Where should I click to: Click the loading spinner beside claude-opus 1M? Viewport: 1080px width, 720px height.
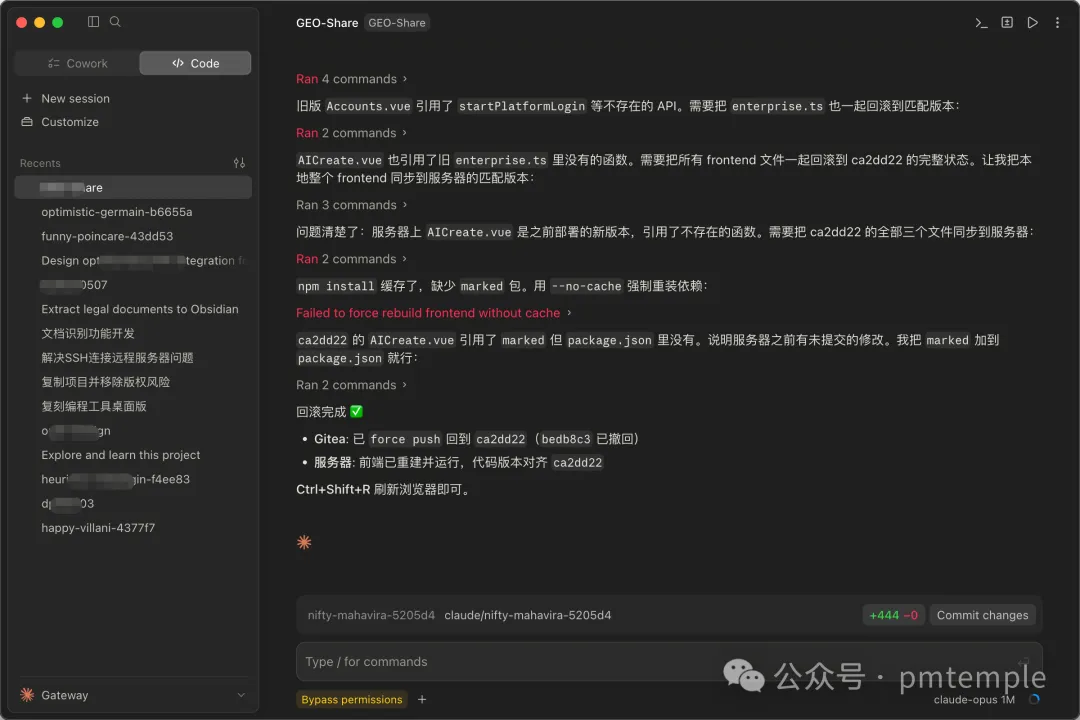[x=1034, y=699]
